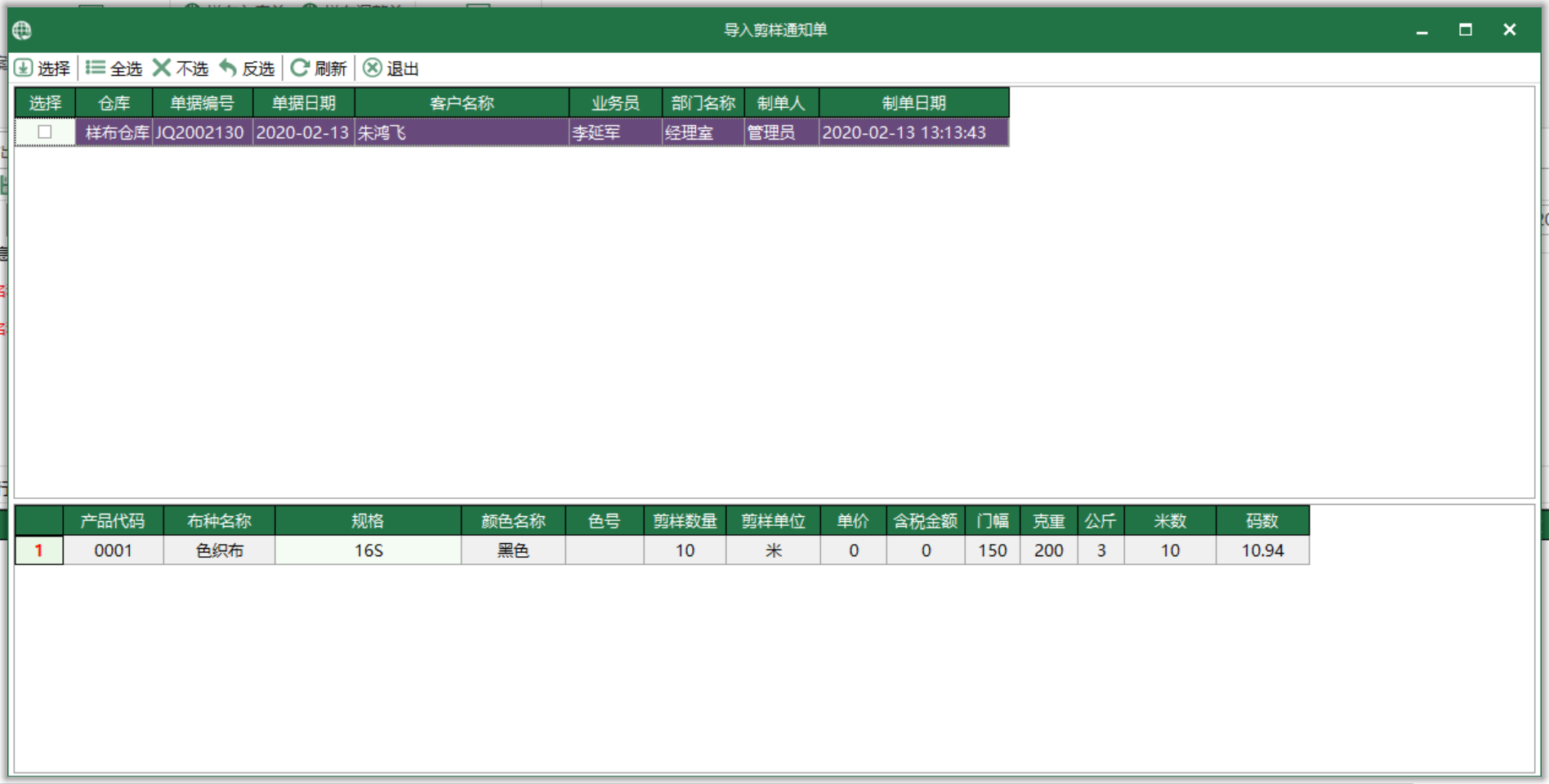Screen dimensions: 1549x784
Task: Maximize the 导入剪样通知单 window
Action: [x=1466, y=30]
